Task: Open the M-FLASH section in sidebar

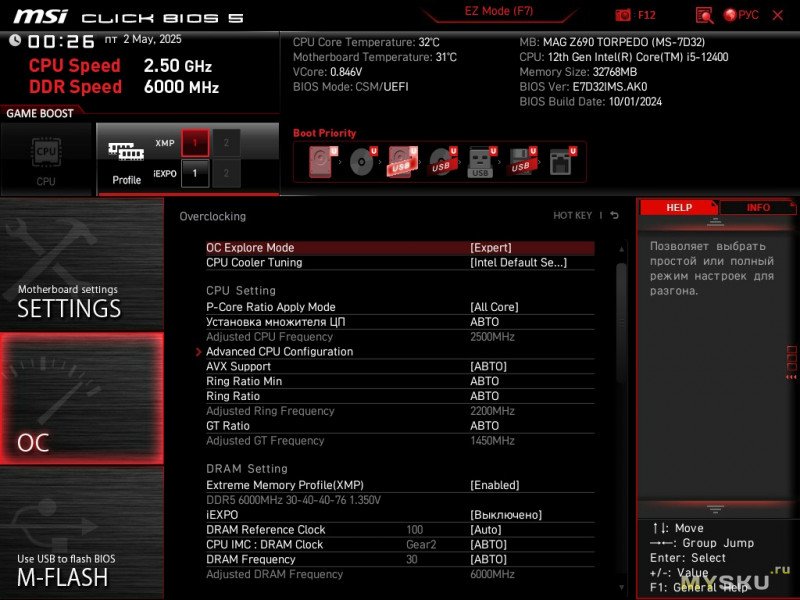Action: [x=82, y=533]
